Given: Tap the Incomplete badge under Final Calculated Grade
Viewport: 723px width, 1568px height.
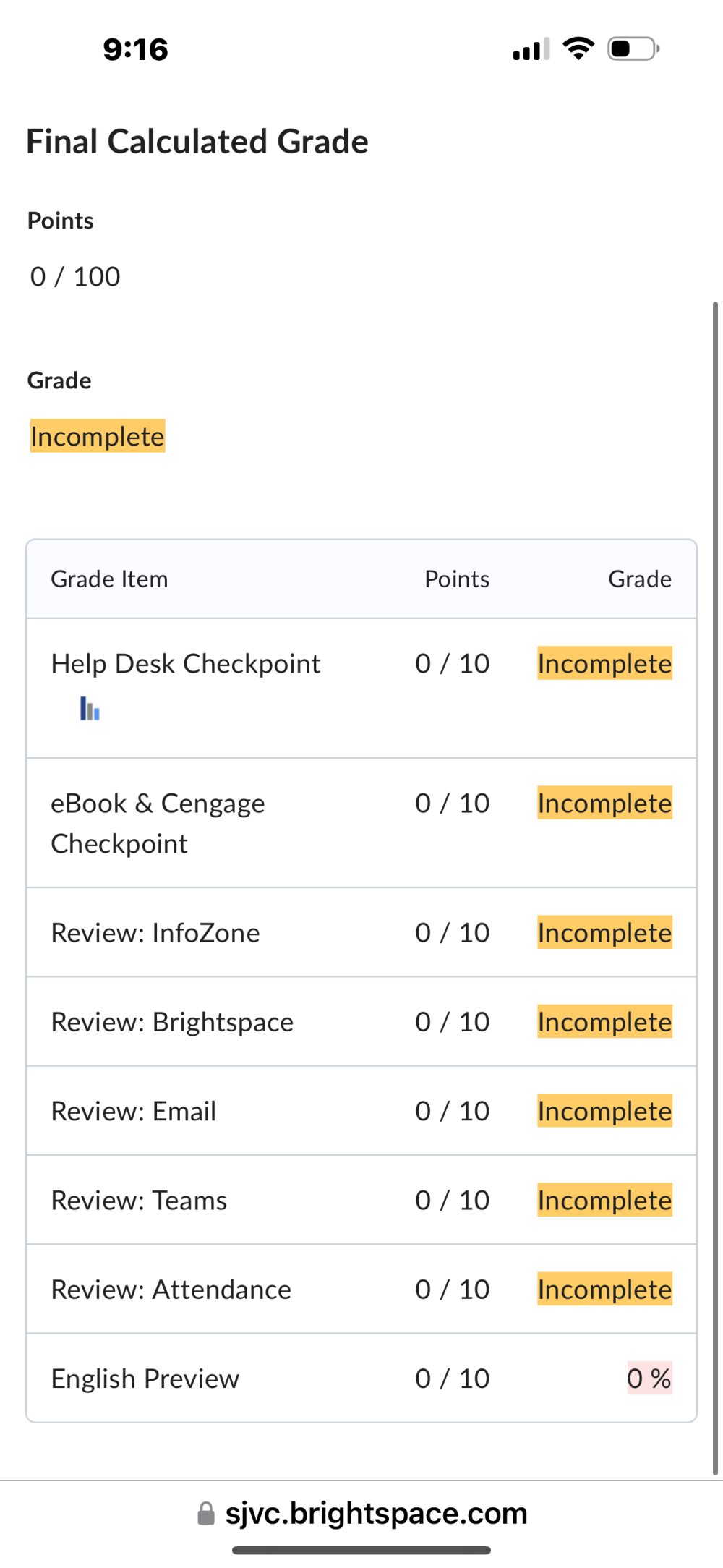Looking at the screenshot, I should 98,436.
